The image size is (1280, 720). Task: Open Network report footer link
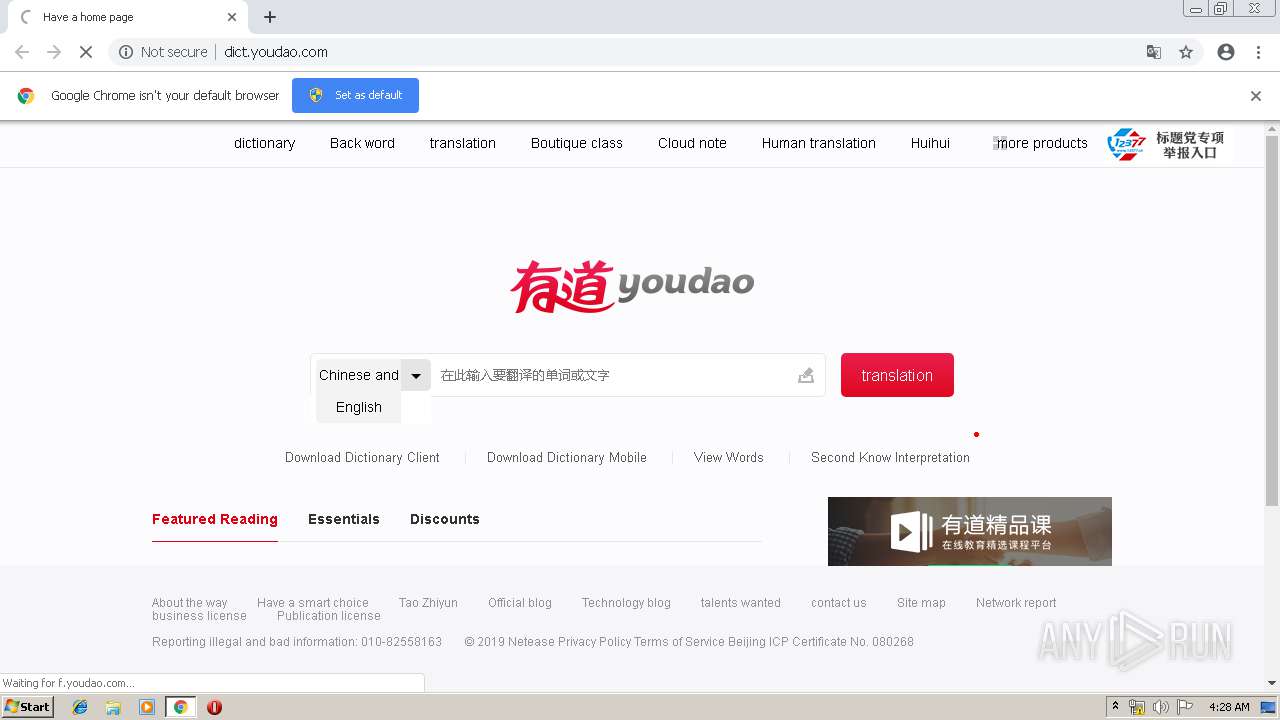tap(1016, 603)
